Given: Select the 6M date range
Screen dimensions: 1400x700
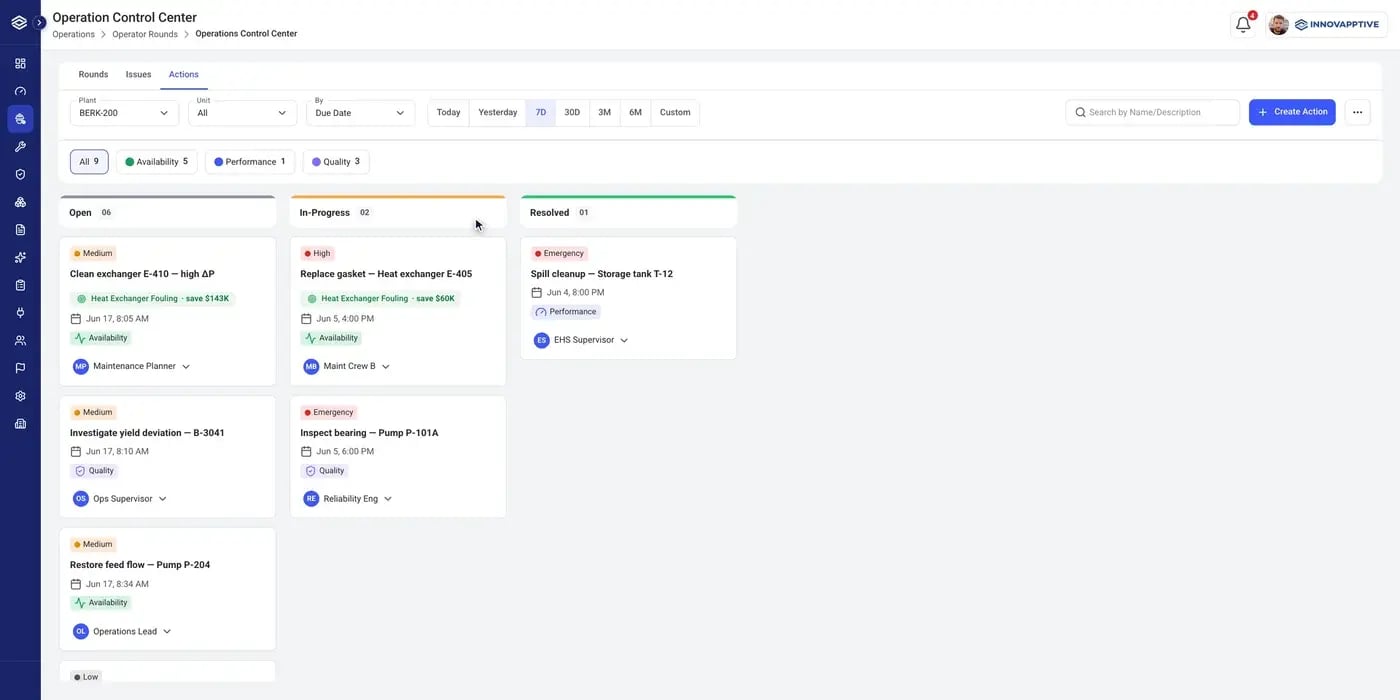Looking at the screenshot, I should coord(635,113).
